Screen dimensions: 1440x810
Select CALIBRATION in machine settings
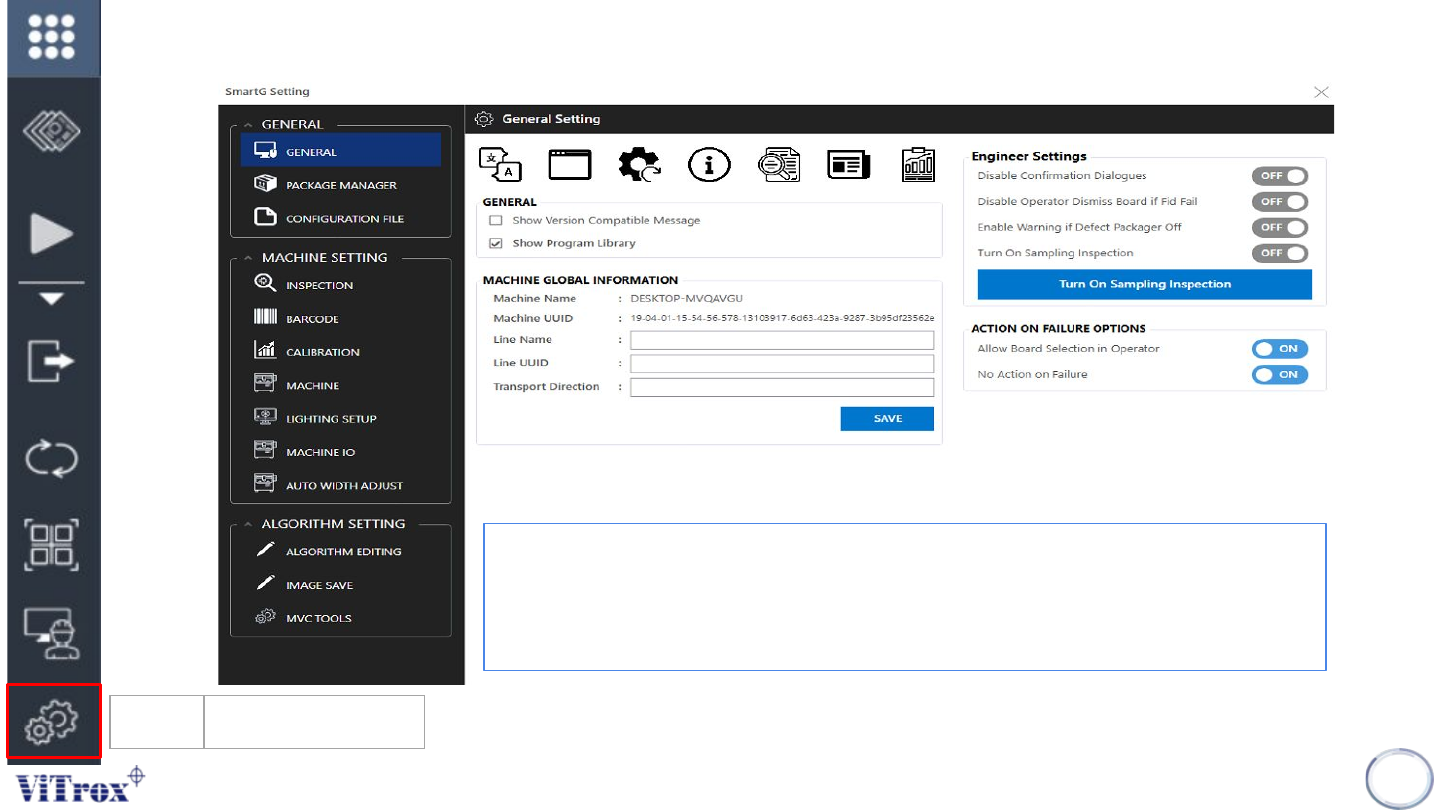(x=322, y=352)
